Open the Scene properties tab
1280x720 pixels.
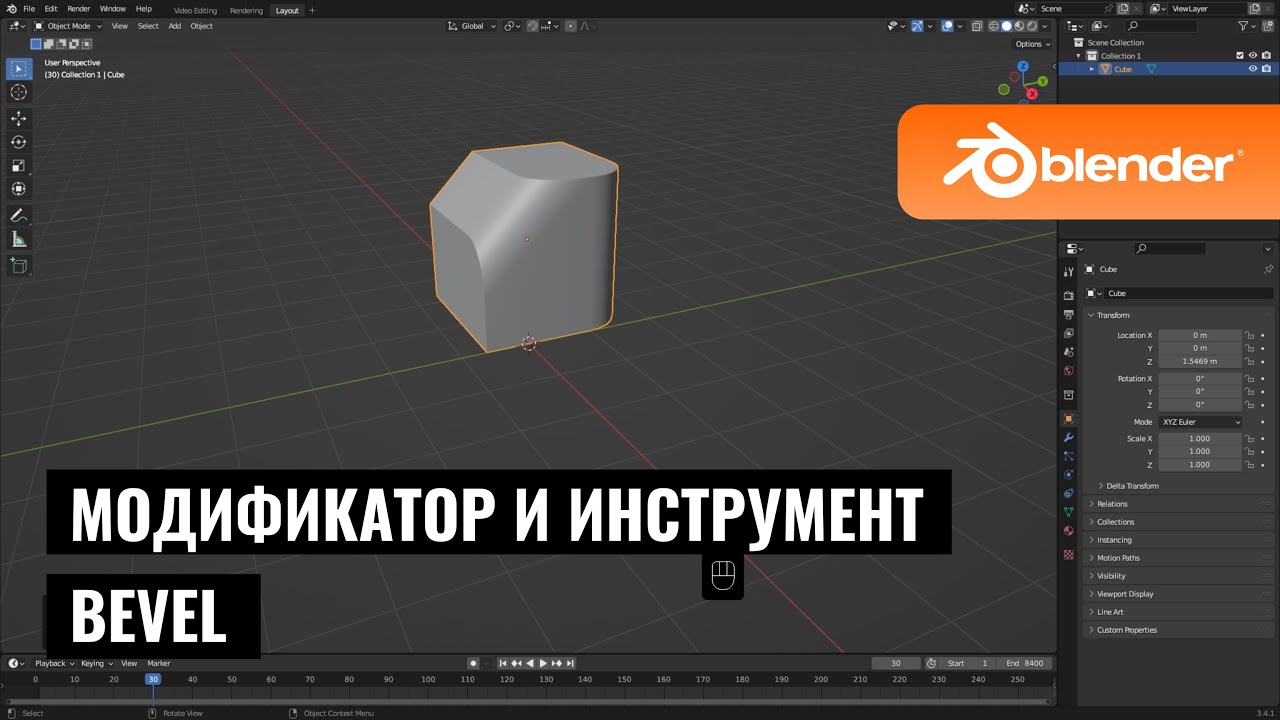(1068, 352)
